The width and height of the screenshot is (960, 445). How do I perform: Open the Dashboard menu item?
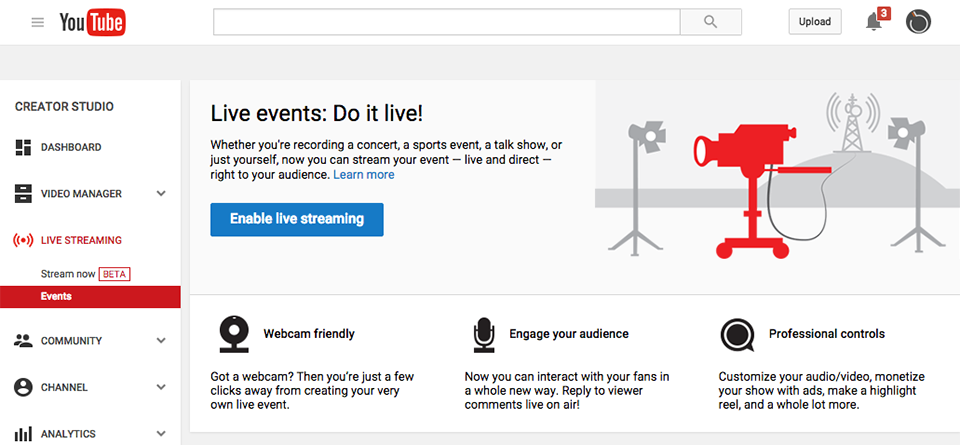coord(71,148)
